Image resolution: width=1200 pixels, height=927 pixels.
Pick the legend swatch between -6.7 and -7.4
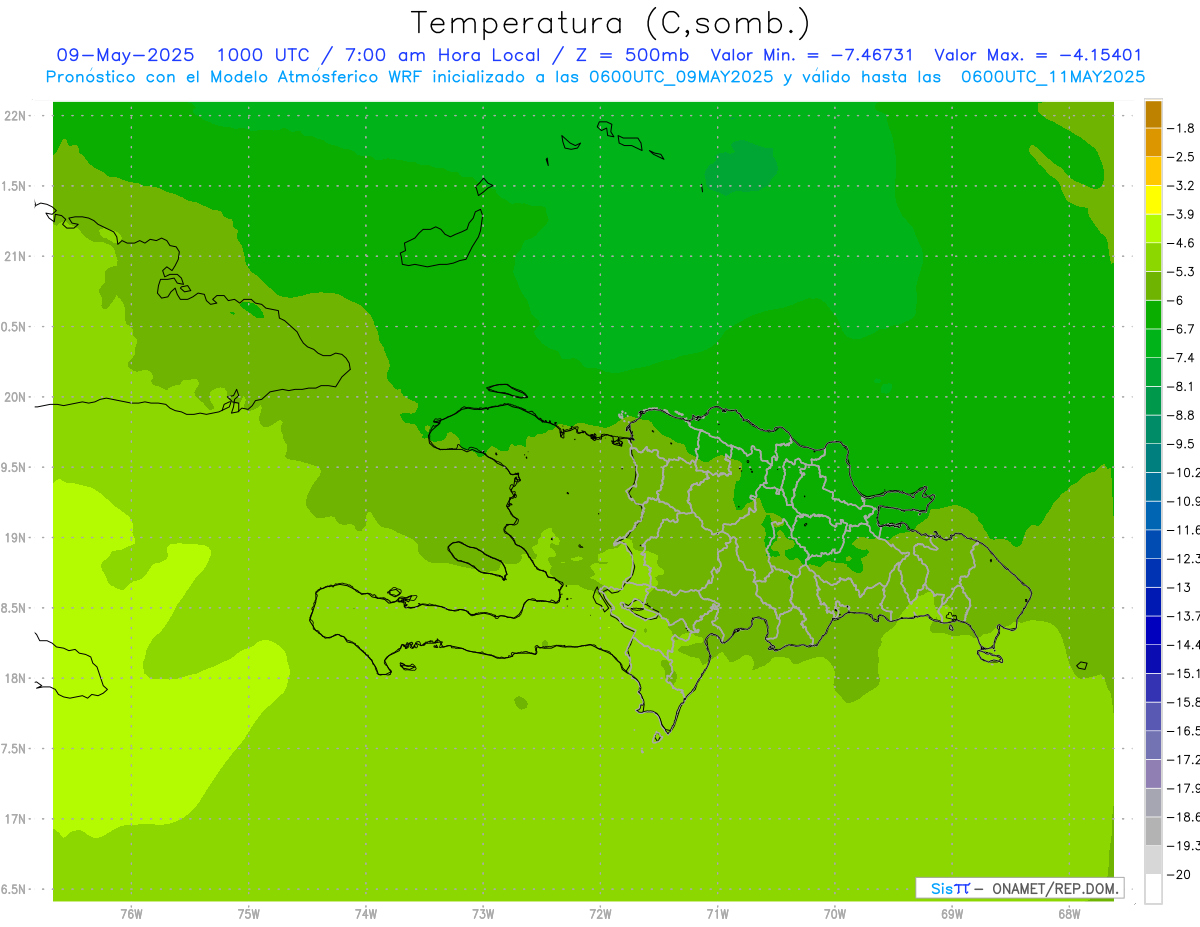(x=1153, y=343)
